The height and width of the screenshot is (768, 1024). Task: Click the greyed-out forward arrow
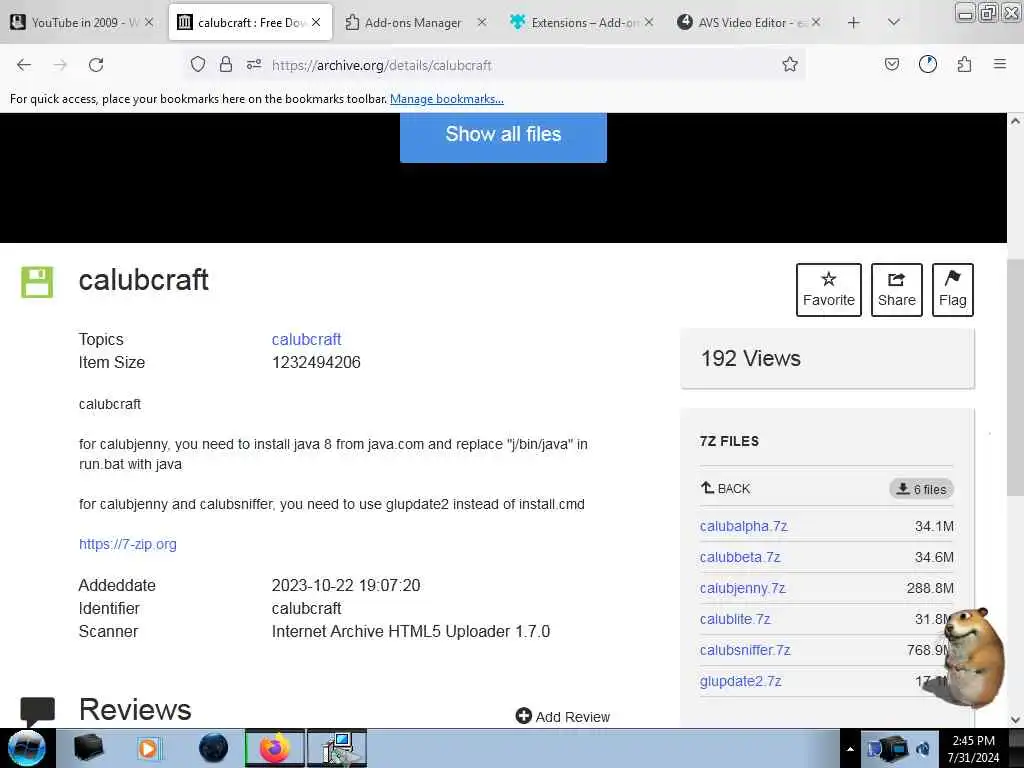[x=60, y=65]
